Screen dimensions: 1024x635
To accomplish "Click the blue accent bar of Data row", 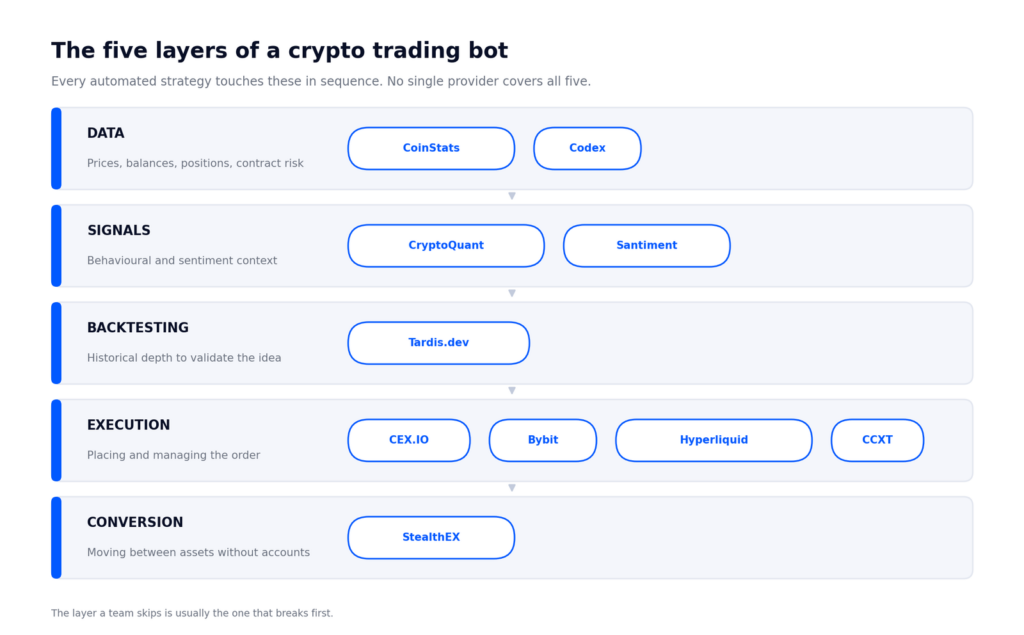I will (56, 149).
